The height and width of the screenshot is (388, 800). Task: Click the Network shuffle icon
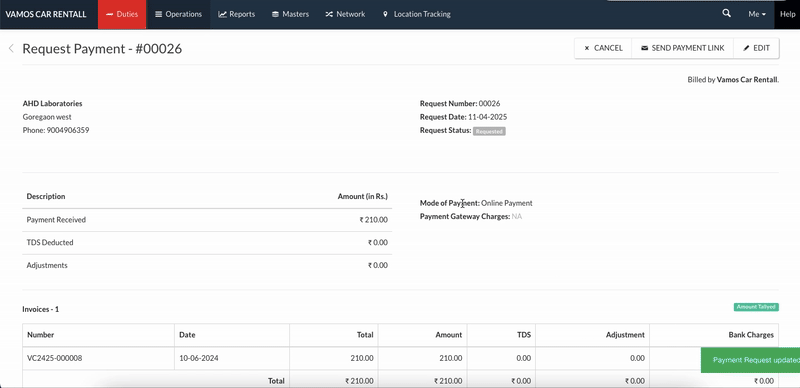(x=329, y=14)
